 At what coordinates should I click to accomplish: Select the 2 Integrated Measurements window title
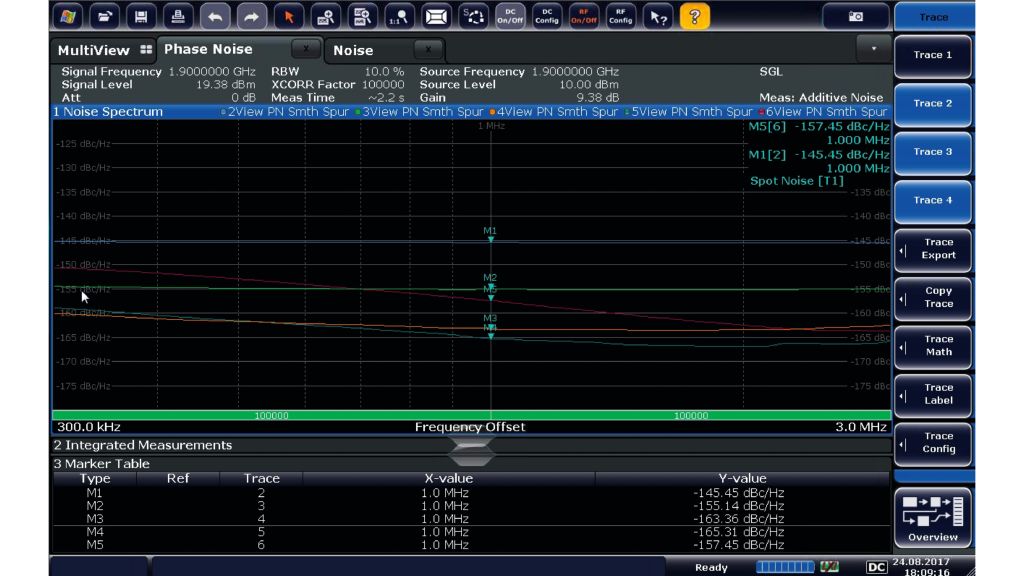(x=143, y=445)
